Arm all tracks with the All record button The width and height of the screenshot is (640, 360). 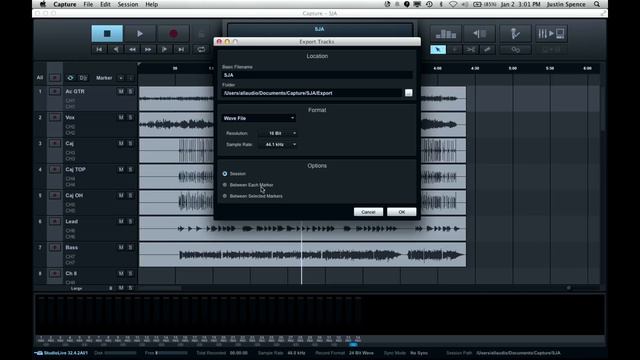coord(54,78)
